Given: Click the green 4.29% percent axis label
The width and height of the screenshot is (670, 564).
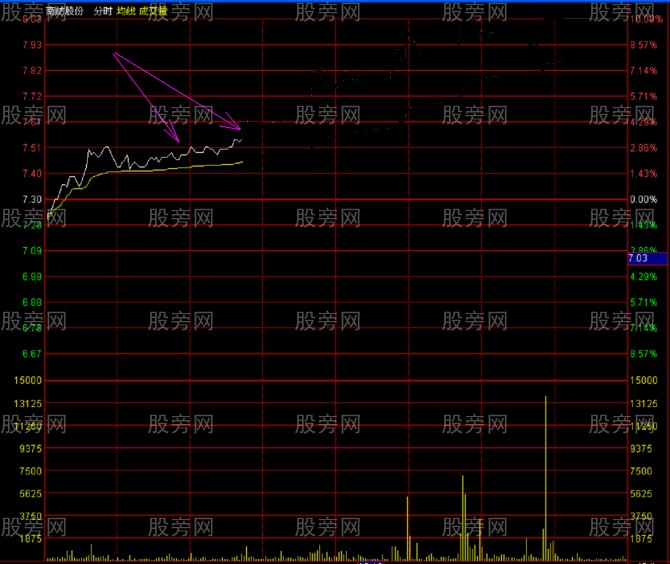Looking at the screenshot, I should (x=644, y=276).
